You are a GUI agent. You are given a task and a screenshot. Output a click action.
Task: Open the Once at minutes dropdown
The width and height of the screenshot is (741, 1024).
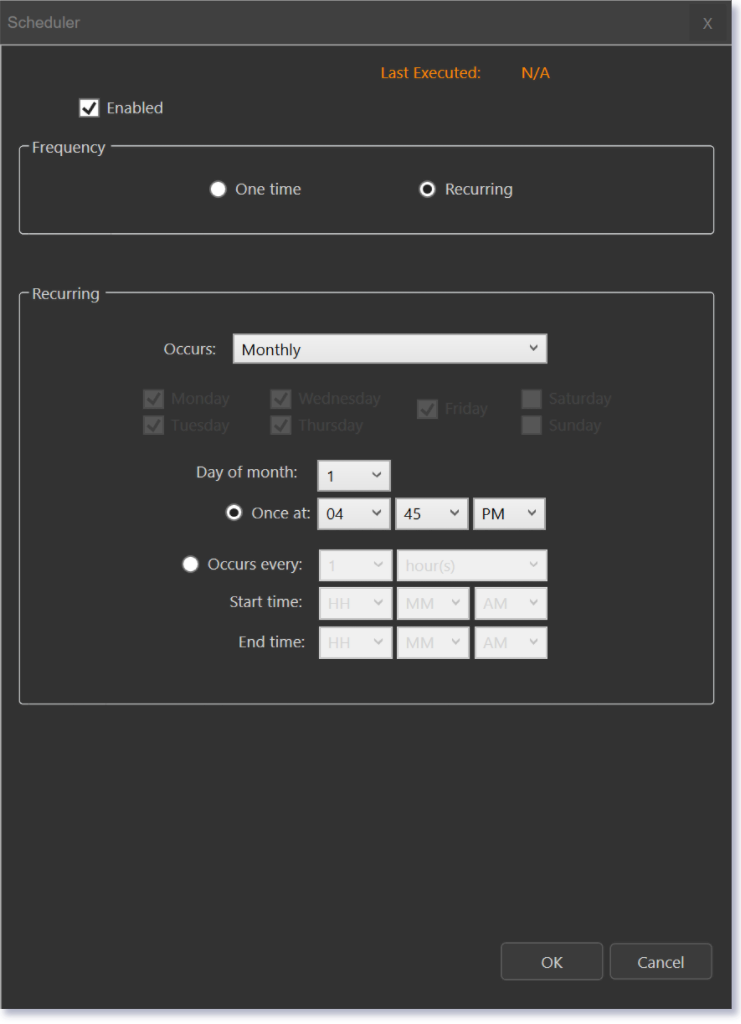[x=432, y=513]
